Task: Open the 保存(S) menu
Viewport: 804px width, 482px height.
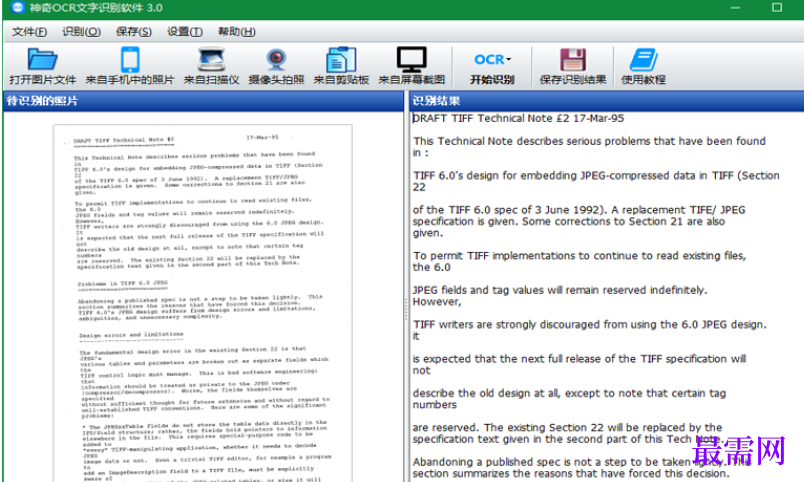Action: click(x=133, y=32)
